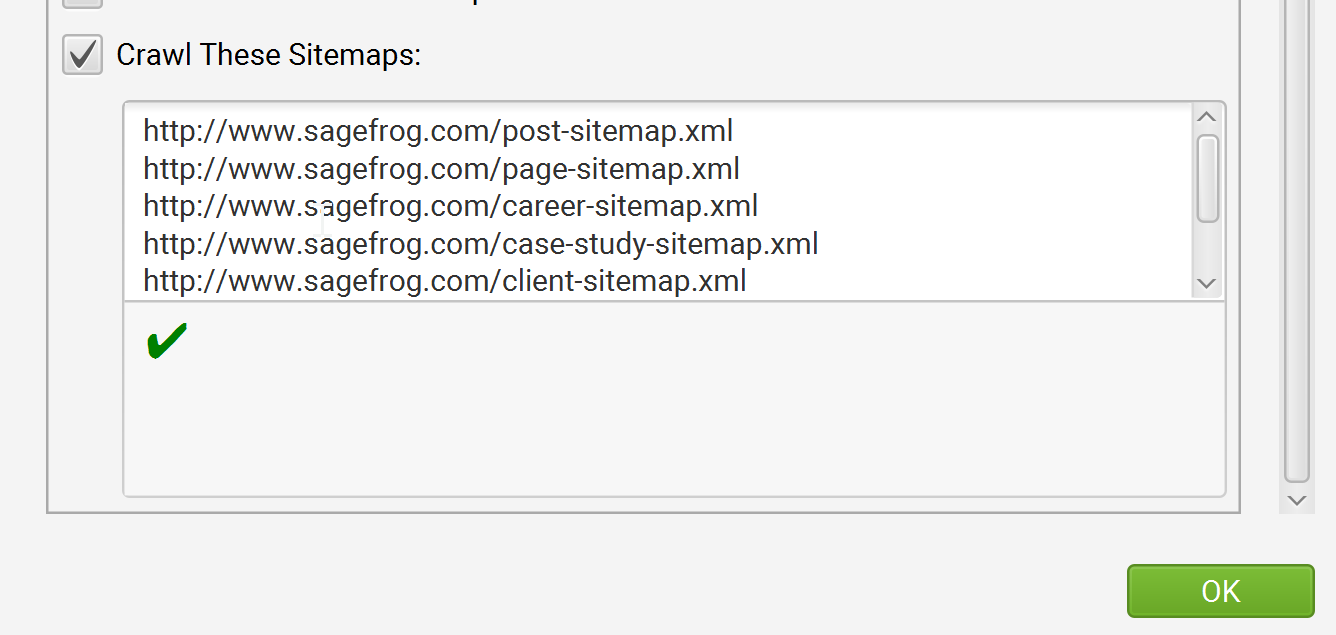Click the sitemap list scrollbar thumb
This screenshot has height=635, width=1336.
tap(1207, 178)
